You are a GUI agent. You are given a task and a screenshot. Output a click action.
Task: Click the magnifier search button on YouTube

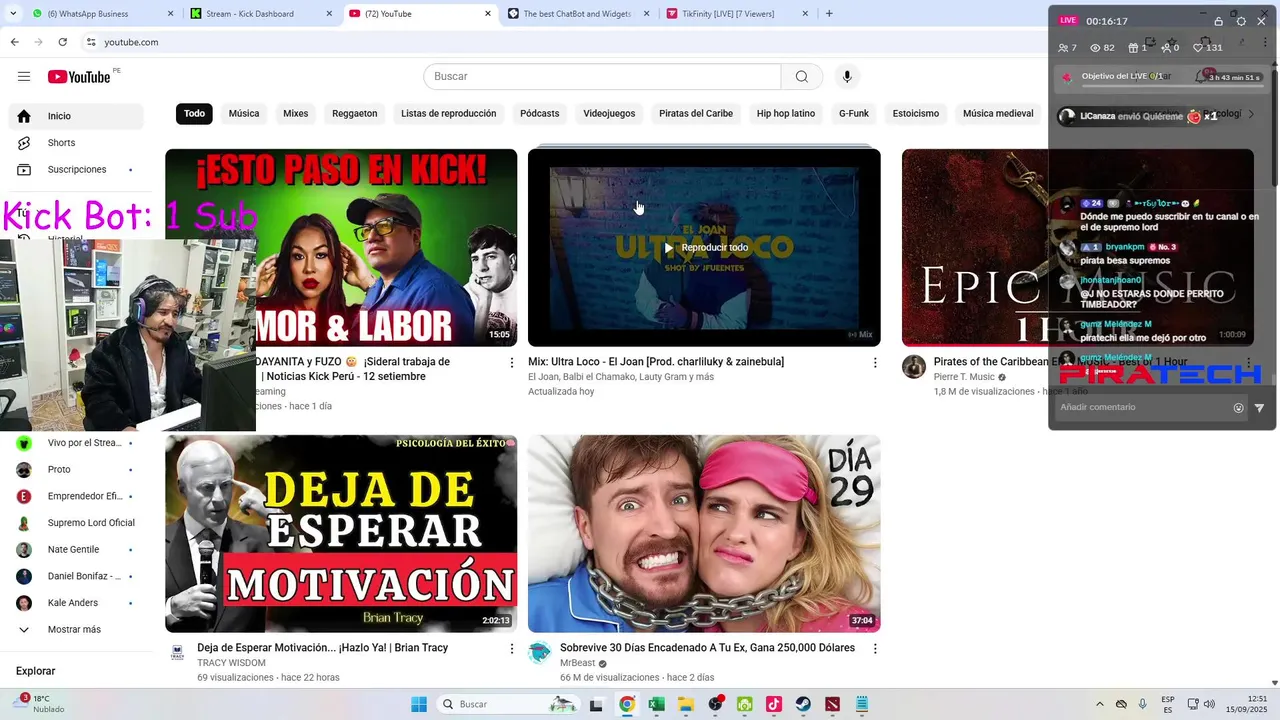click(802, 77)
